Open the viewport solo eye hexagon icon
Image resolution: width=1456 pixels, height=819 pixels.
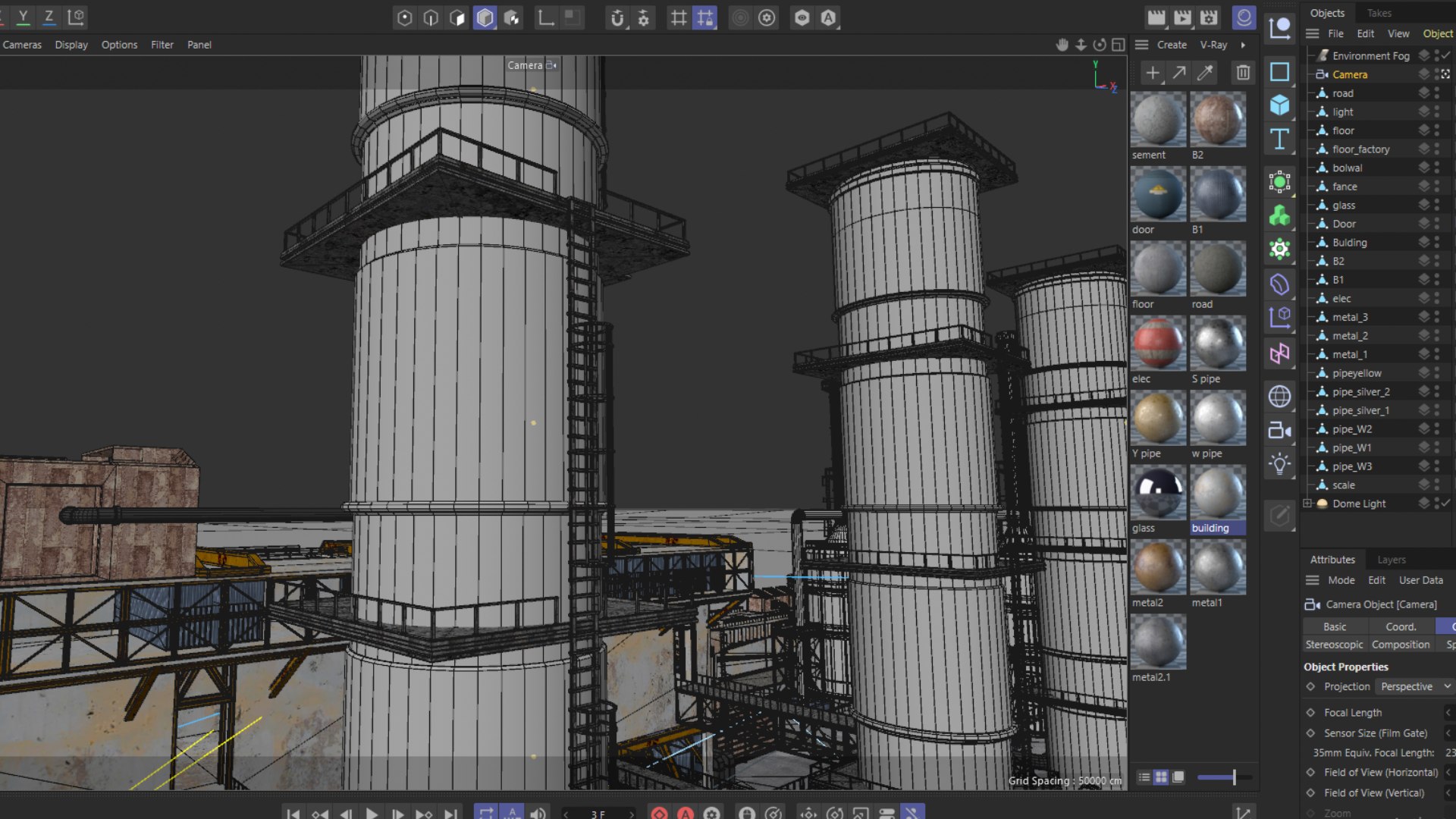pos(802,17)
